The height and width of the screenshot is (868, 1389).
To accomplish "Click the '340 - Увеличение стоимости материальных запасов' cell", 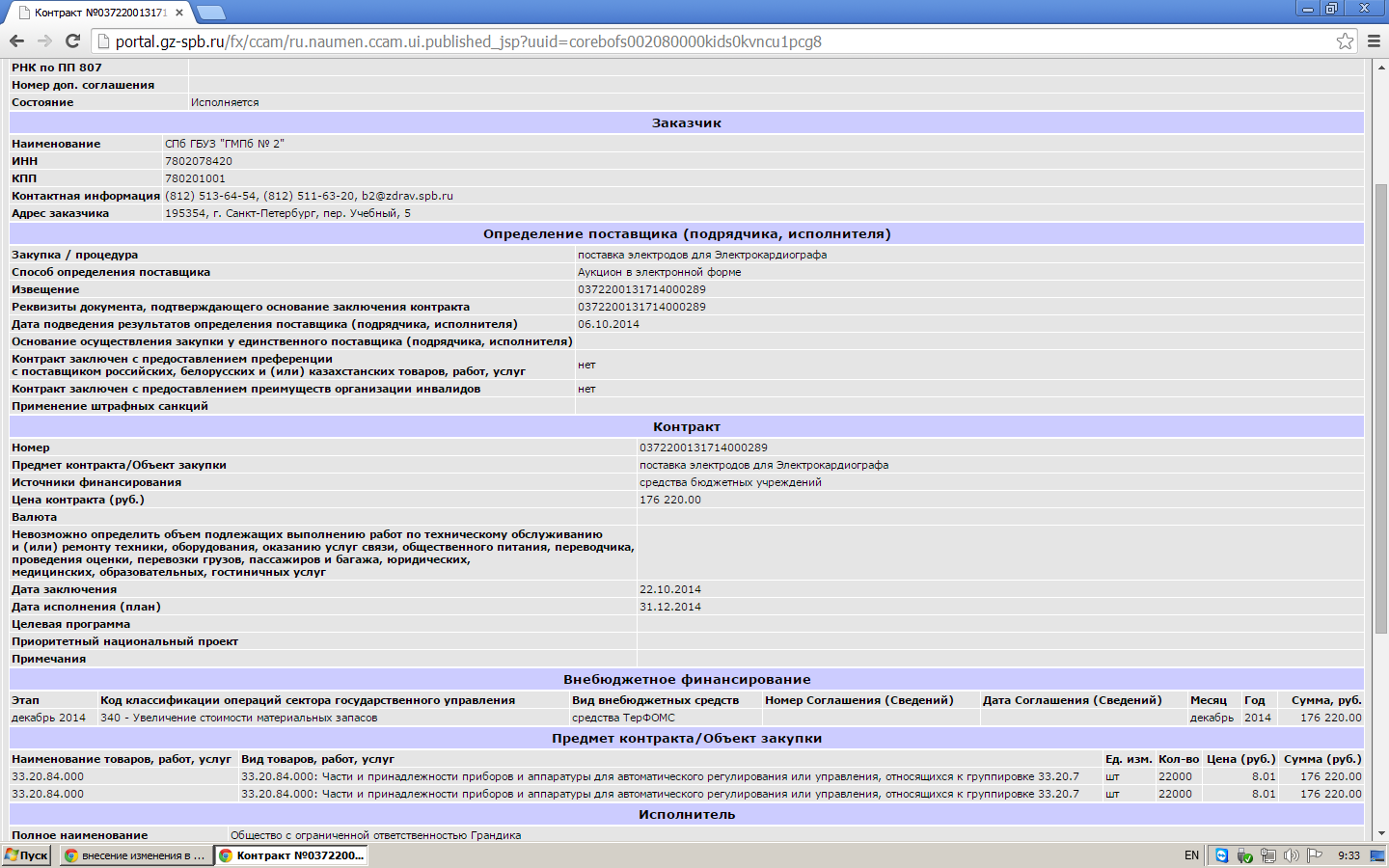I will [x=239, y=718].
